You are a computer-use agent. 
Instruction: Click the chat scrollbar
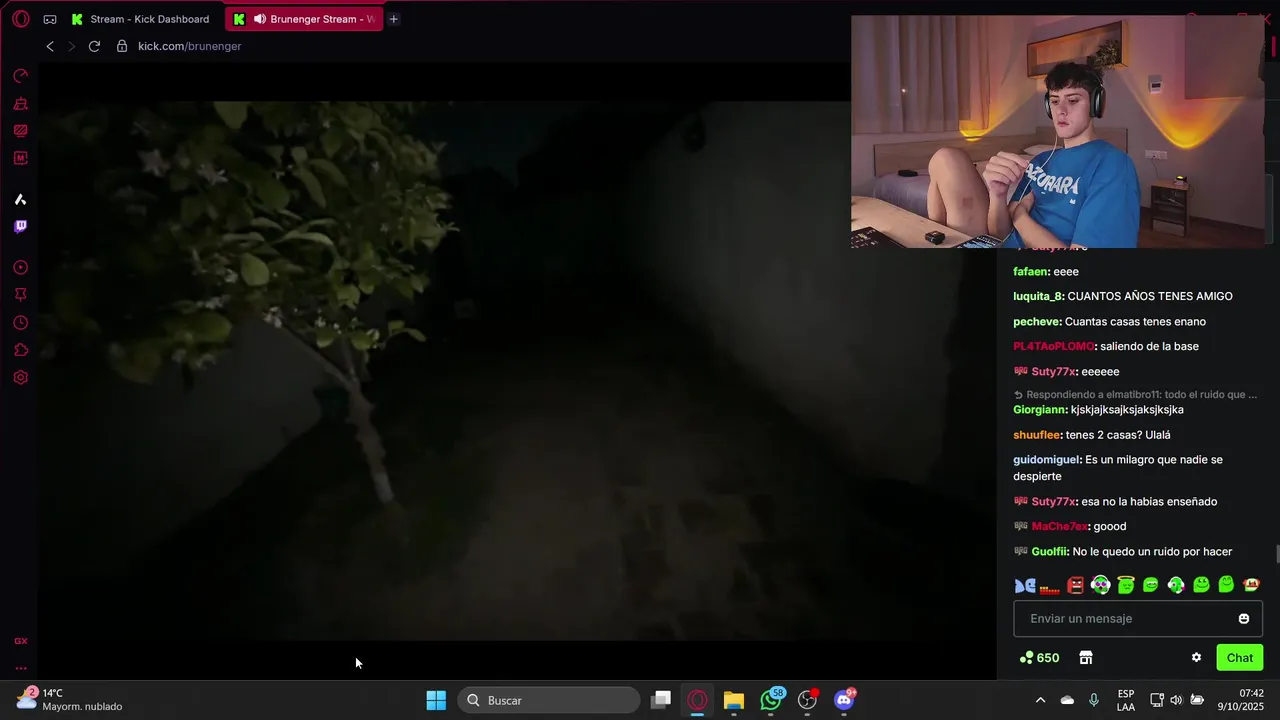tap(1277, 554)
